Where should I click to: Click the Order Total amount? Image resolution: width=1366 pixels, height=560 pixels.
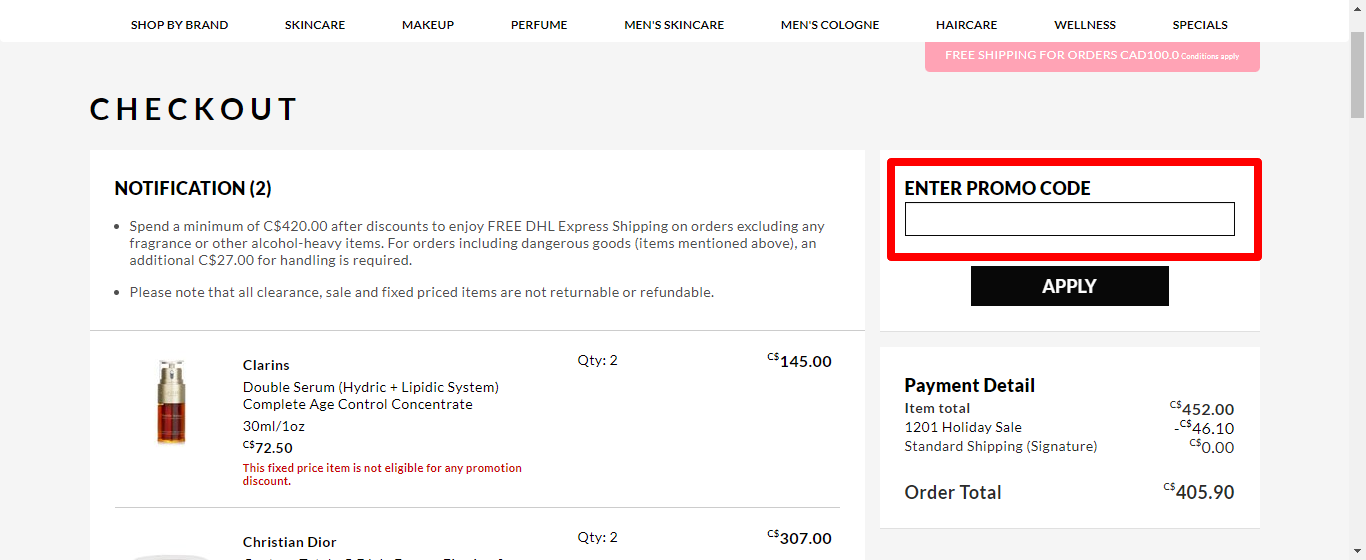click(x=1199, y=492)
